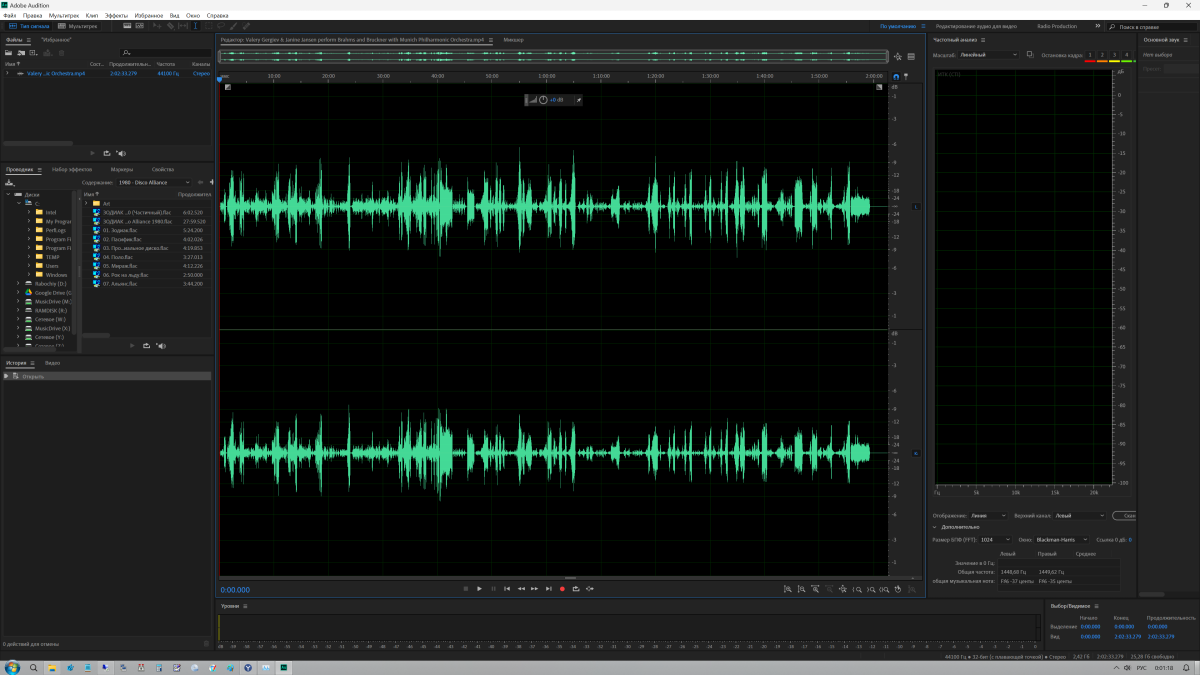Viewport: 1200px width, 675px height.
Task: Toggle auto-play speaker in Files panel
Action: tap(121, 153)
